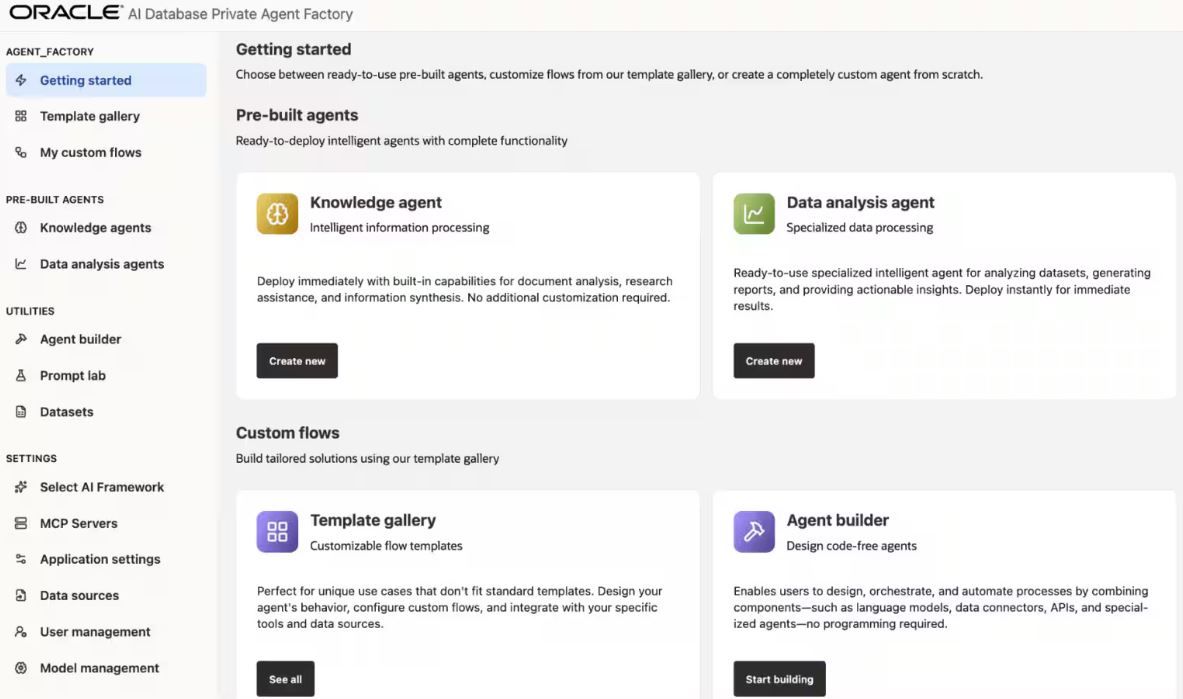
Task: Open Template gallery in the sidebar
Action: click(x=106, y=116)
